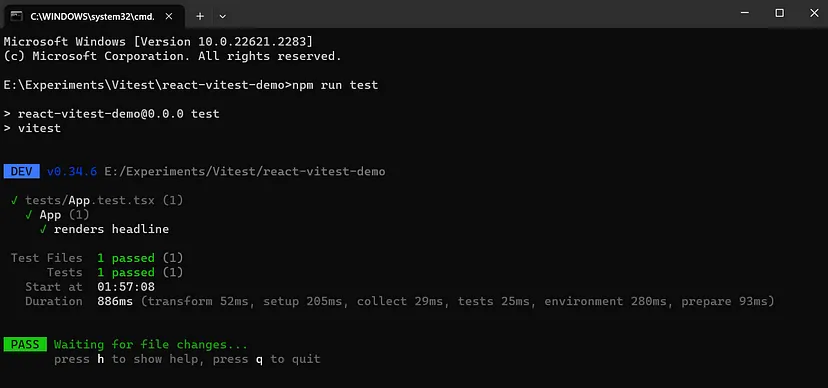
Task: Expand the terminal profiles dropdown arrow
Action: tap(222, 16)
